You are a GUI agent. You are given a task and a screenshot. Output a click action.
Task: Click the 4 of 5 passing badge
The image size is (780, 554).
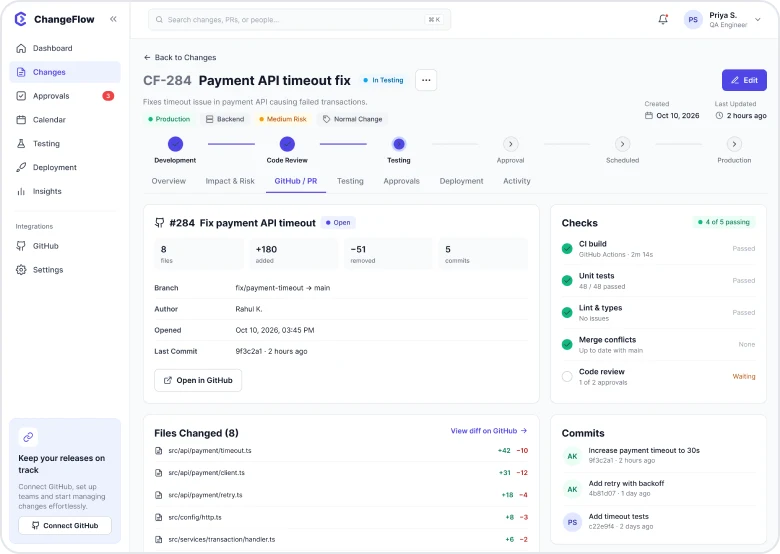[724, 222]
